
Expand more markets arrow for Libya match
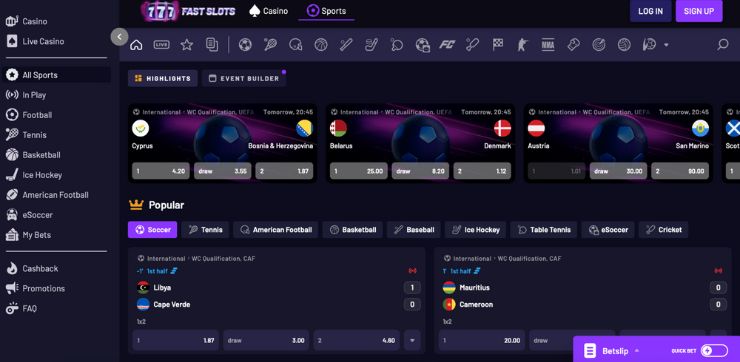click(x=412, y=340)
